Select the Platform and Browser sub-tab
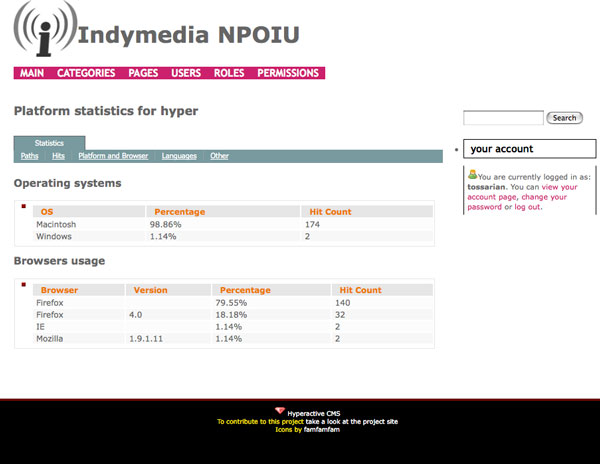600x464 pixels. click(113, 156)
